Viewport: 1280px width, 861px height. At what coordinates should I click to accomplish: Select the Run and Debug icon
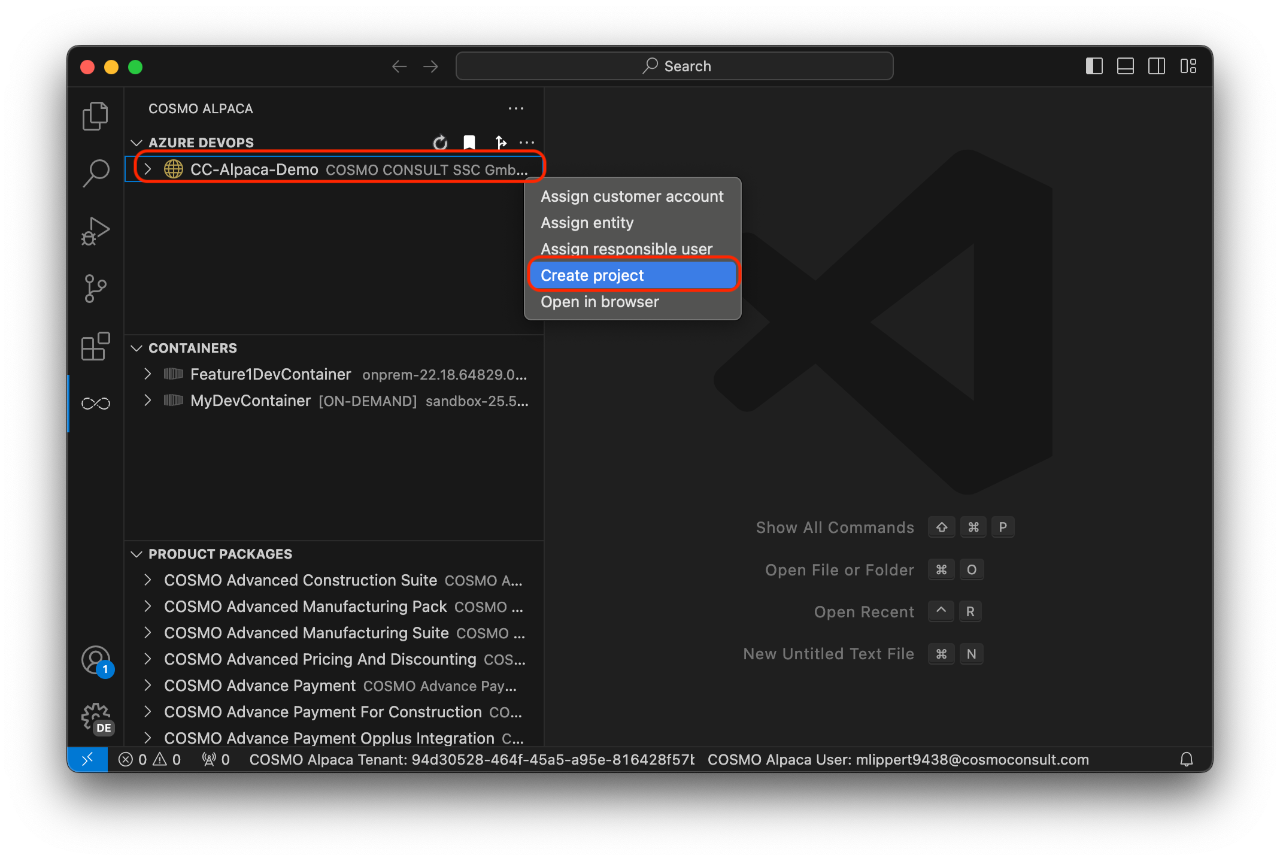point(95,231)
